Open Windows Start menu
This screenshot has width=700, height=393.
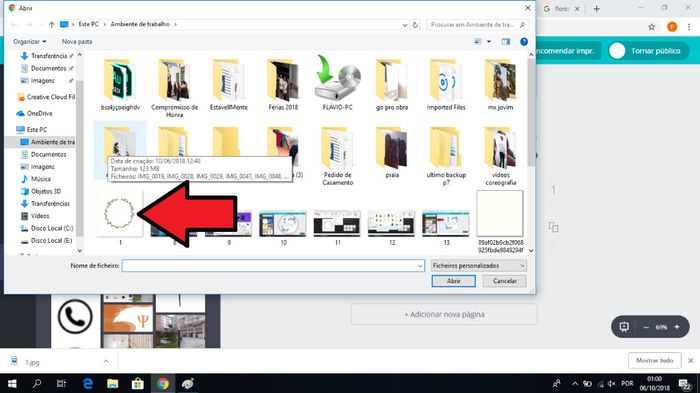pos(12,384)
